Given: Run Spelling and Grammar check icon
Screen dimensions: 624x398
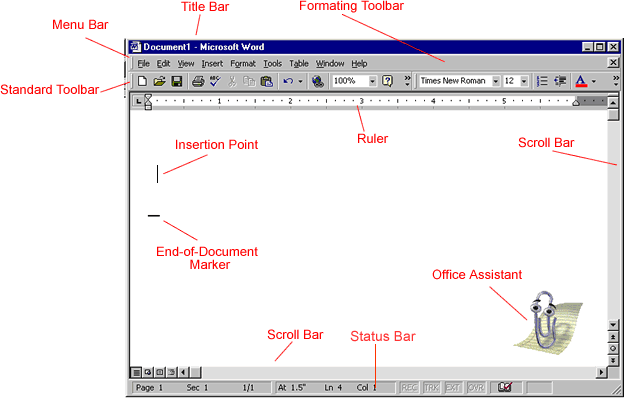Looking at the screenshot, I should click(x=215, y=81).
